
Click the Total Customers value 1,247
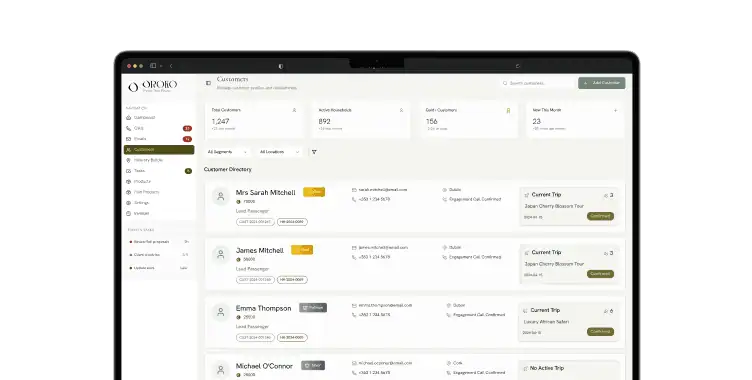coord(220,121)
